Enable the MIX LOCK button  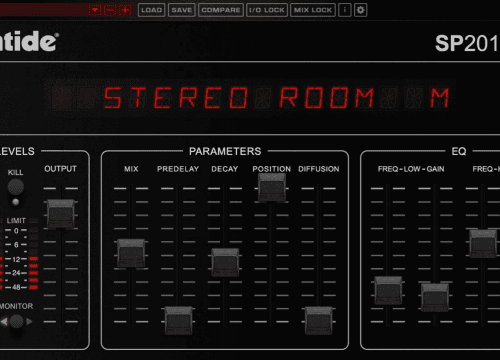(313, 10)
